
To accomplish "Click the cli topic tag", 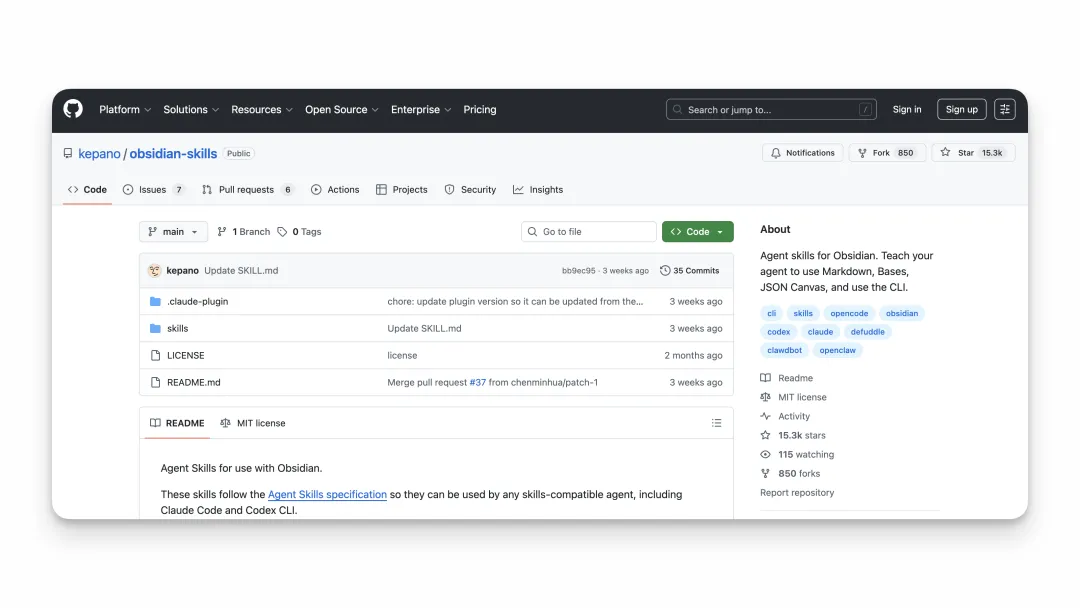I will click(771, 313).
